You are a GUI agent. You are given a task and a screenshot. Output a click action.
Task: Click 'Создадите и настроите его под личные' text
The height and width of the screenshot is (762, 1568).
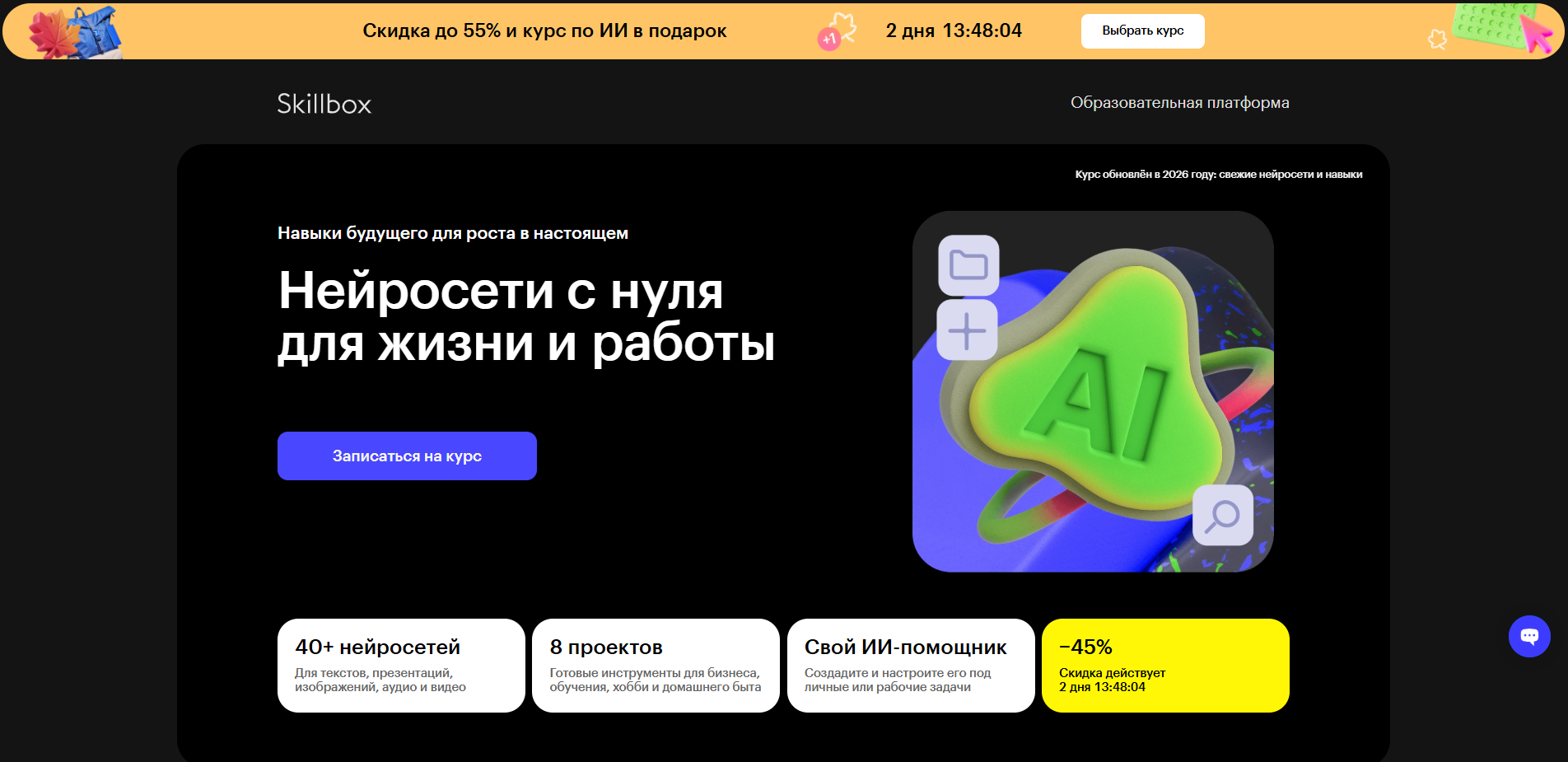(898, 680)
